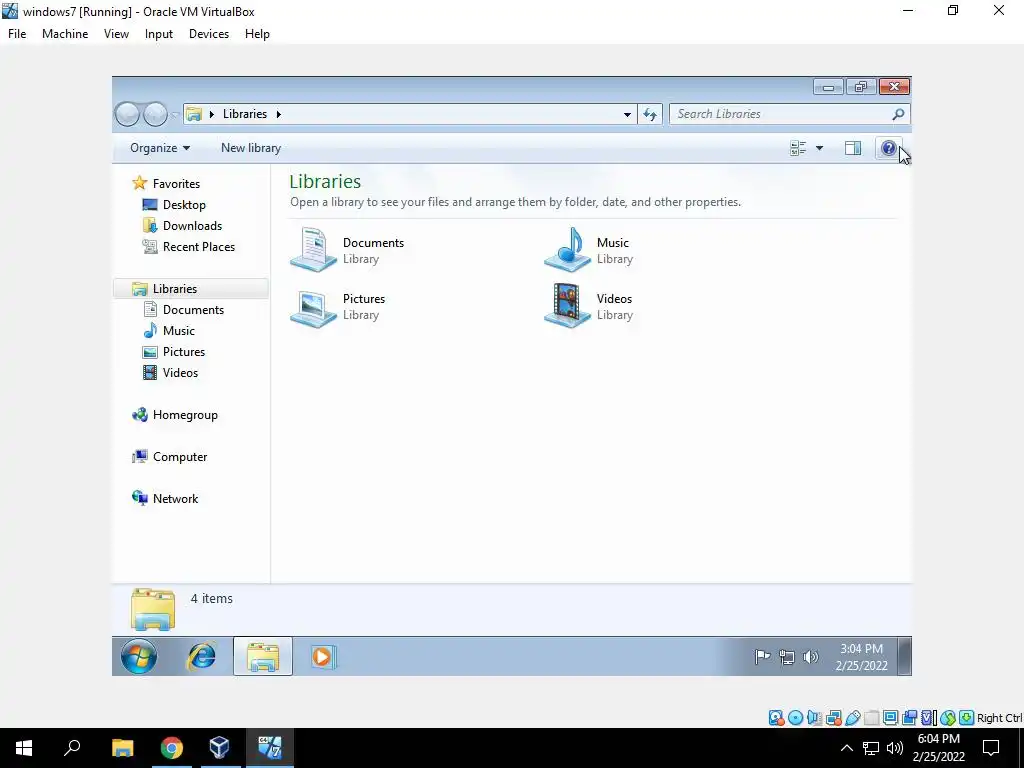
Task: Click VirtualBox CPU virtualization indicator
Action: click(x=928, y=718)
